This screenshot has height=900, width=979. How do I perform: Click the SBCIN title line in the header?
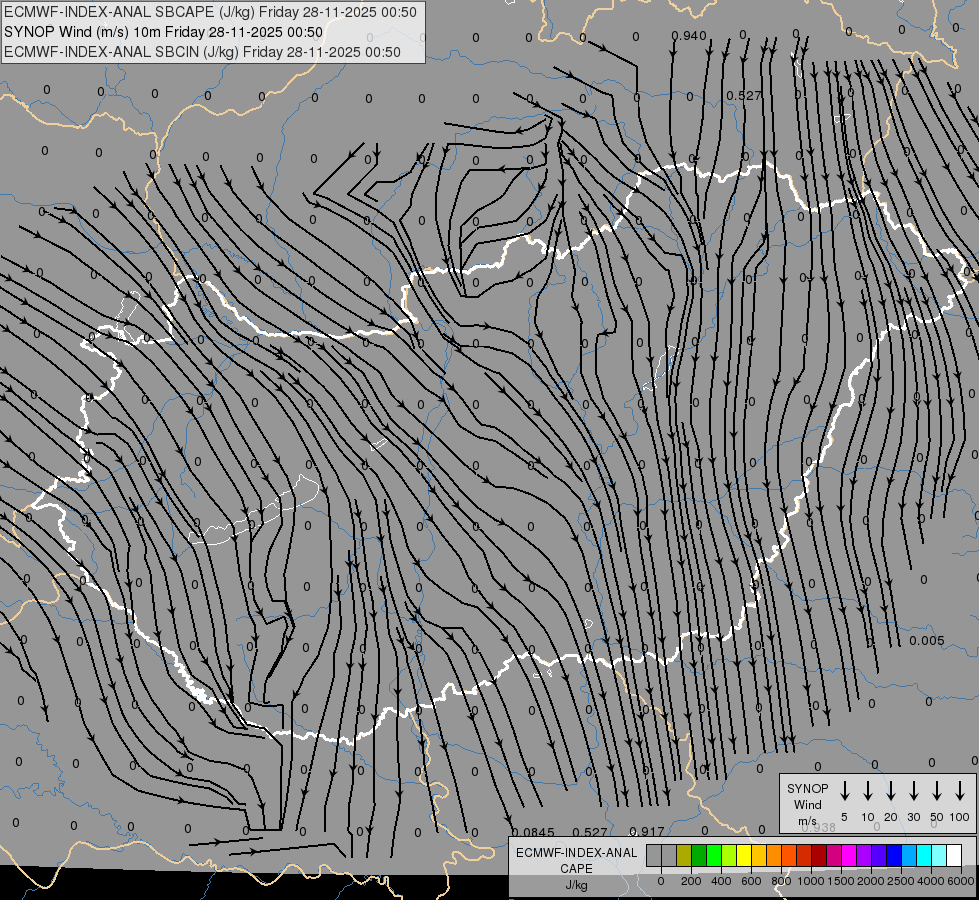(x=202, y=52)
